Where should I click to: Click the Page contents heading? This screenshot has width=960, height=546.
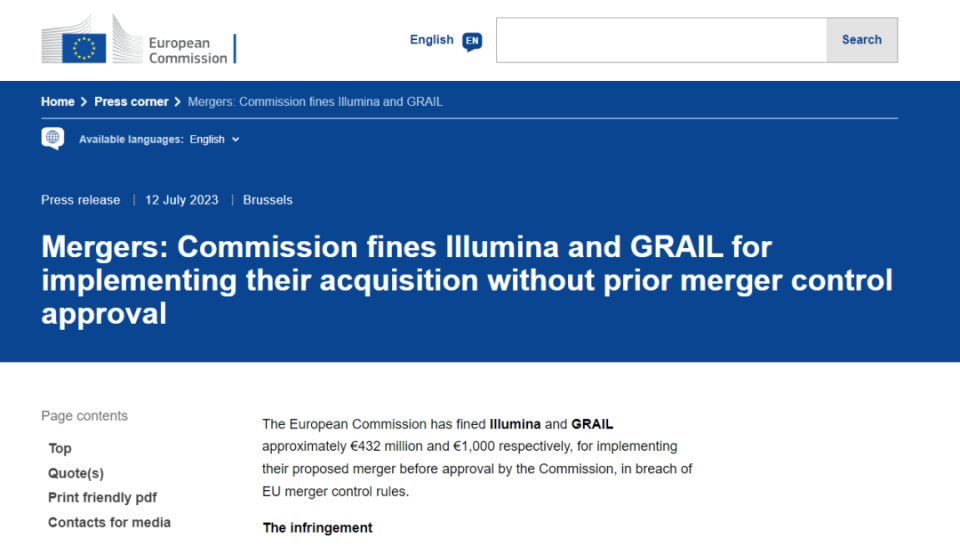[x=84, y=416]
